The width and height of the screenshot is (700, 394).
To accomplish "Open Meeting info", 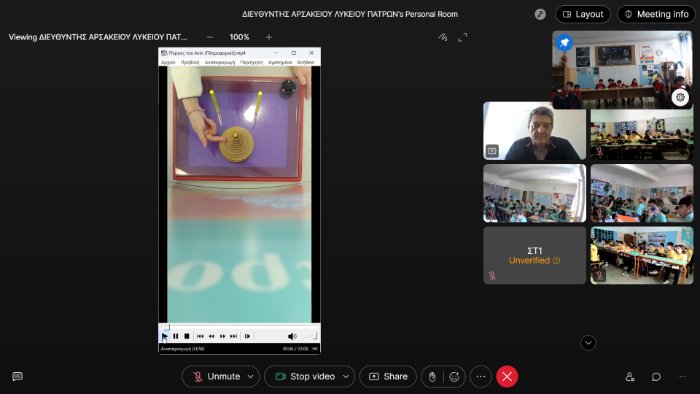I will [x=656, y=14].
